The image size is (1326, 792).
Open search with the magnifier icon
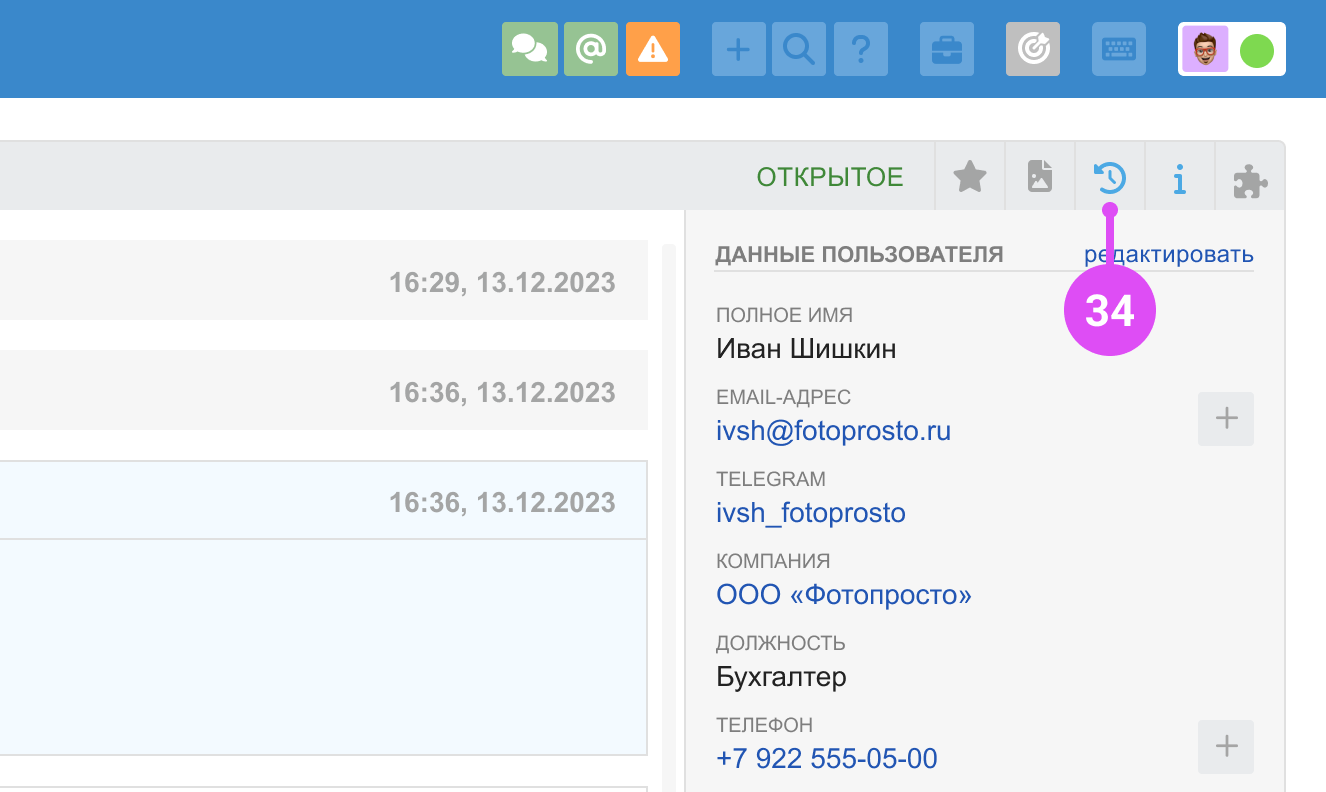[799, 49]
